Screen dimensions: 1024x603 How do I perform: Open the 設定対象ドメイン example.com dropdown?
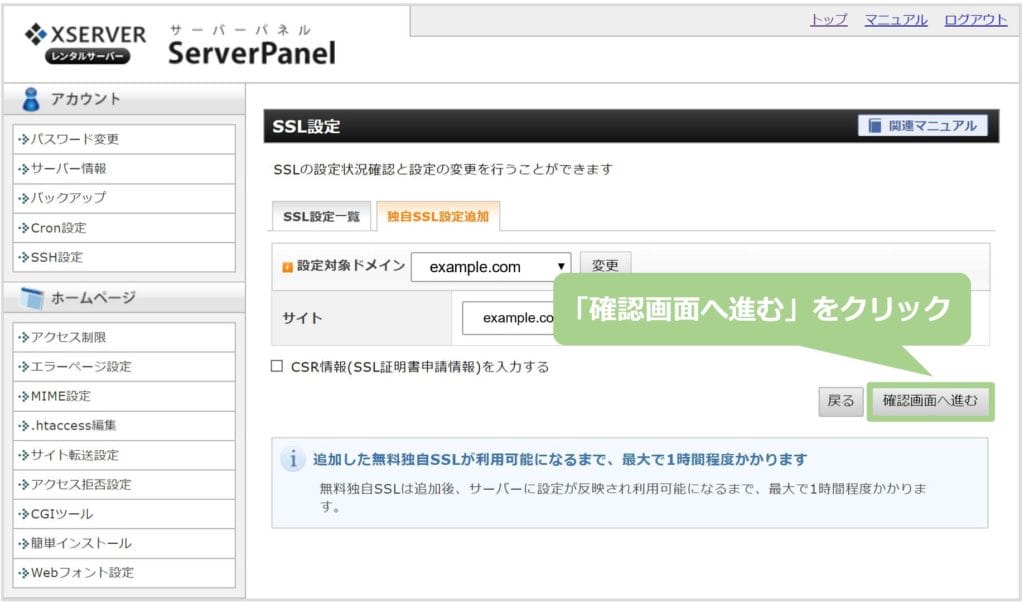coord(490,267)
